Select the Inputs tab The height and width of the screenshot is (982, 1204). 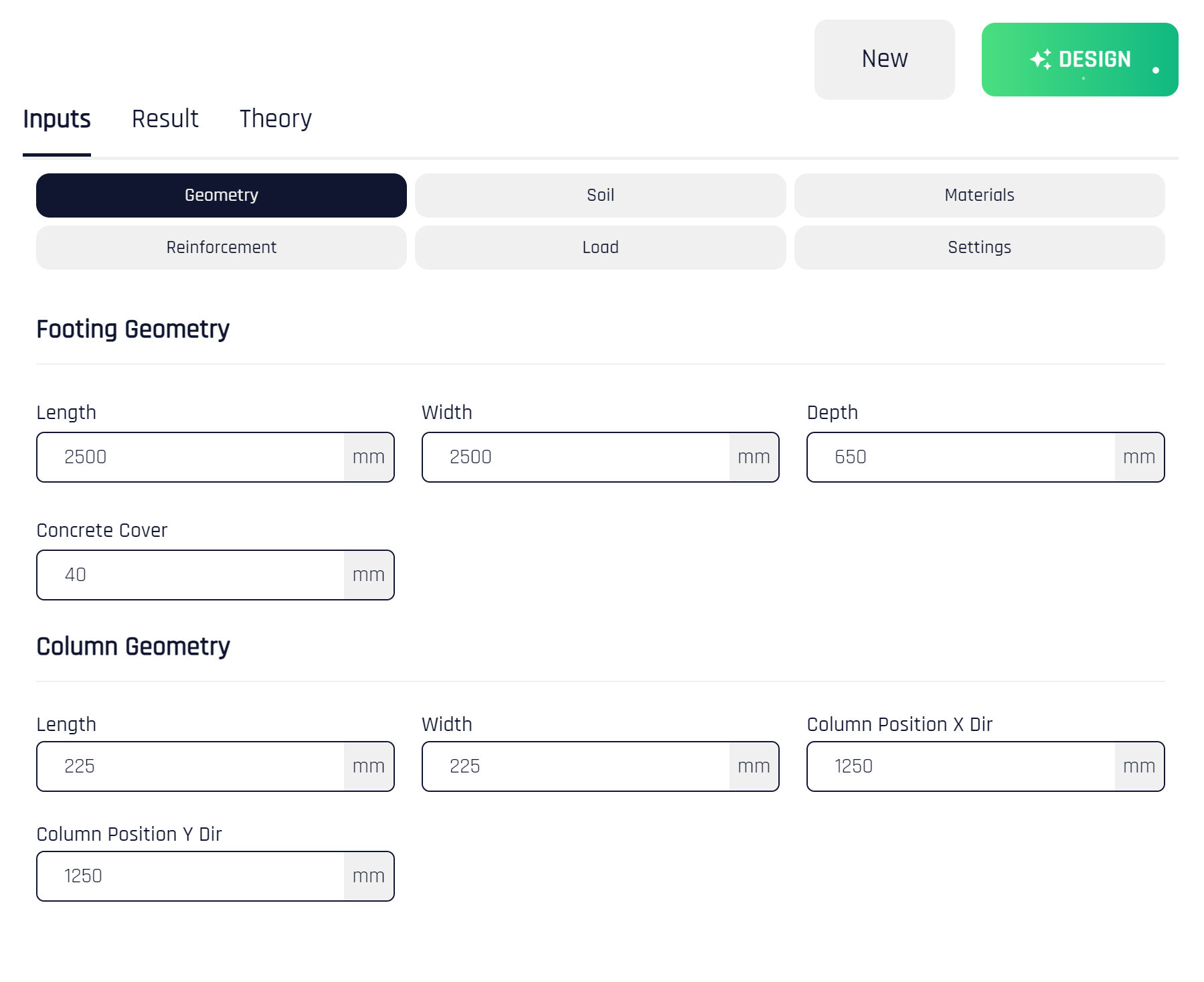58,118
